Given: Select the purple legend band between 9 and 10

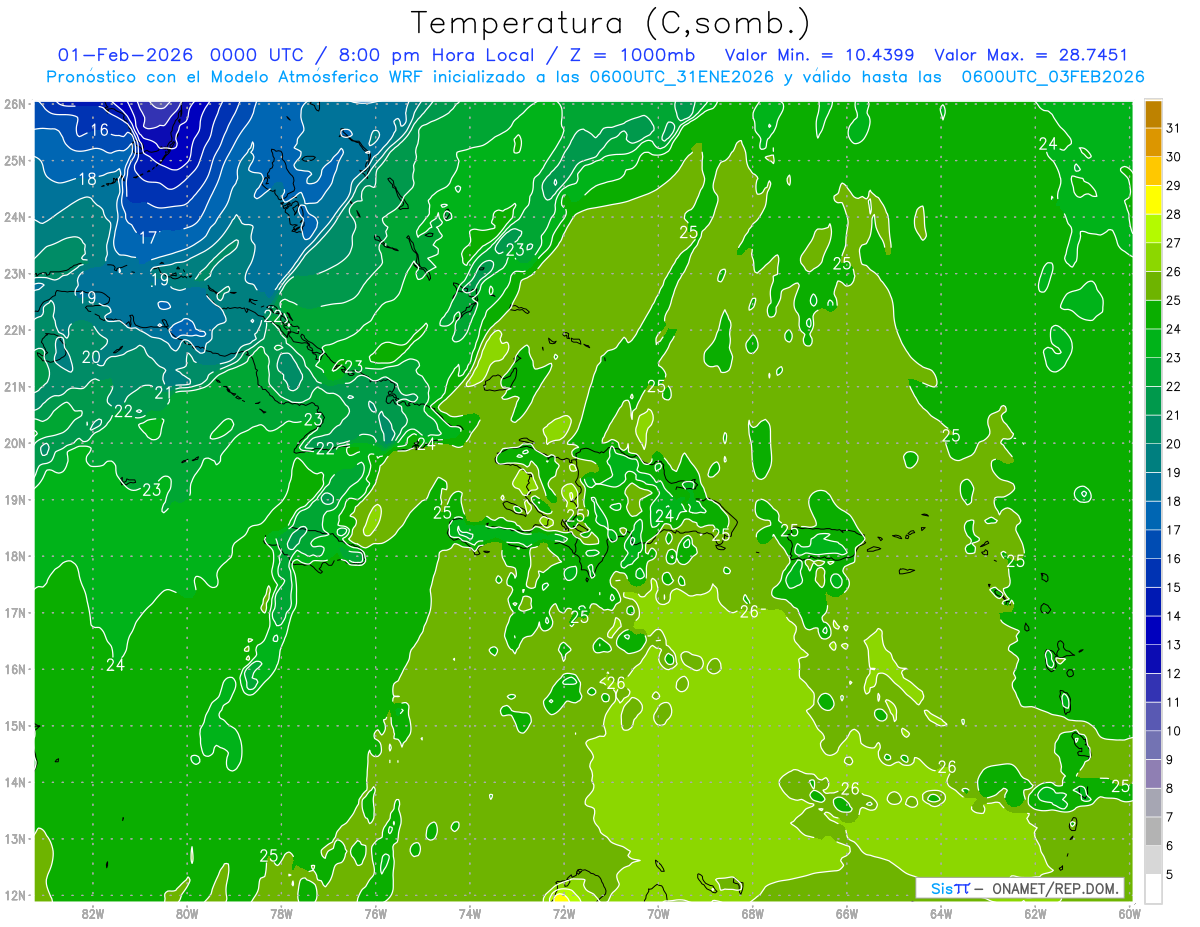Looking at the screenshot, I should (1154, 745).
